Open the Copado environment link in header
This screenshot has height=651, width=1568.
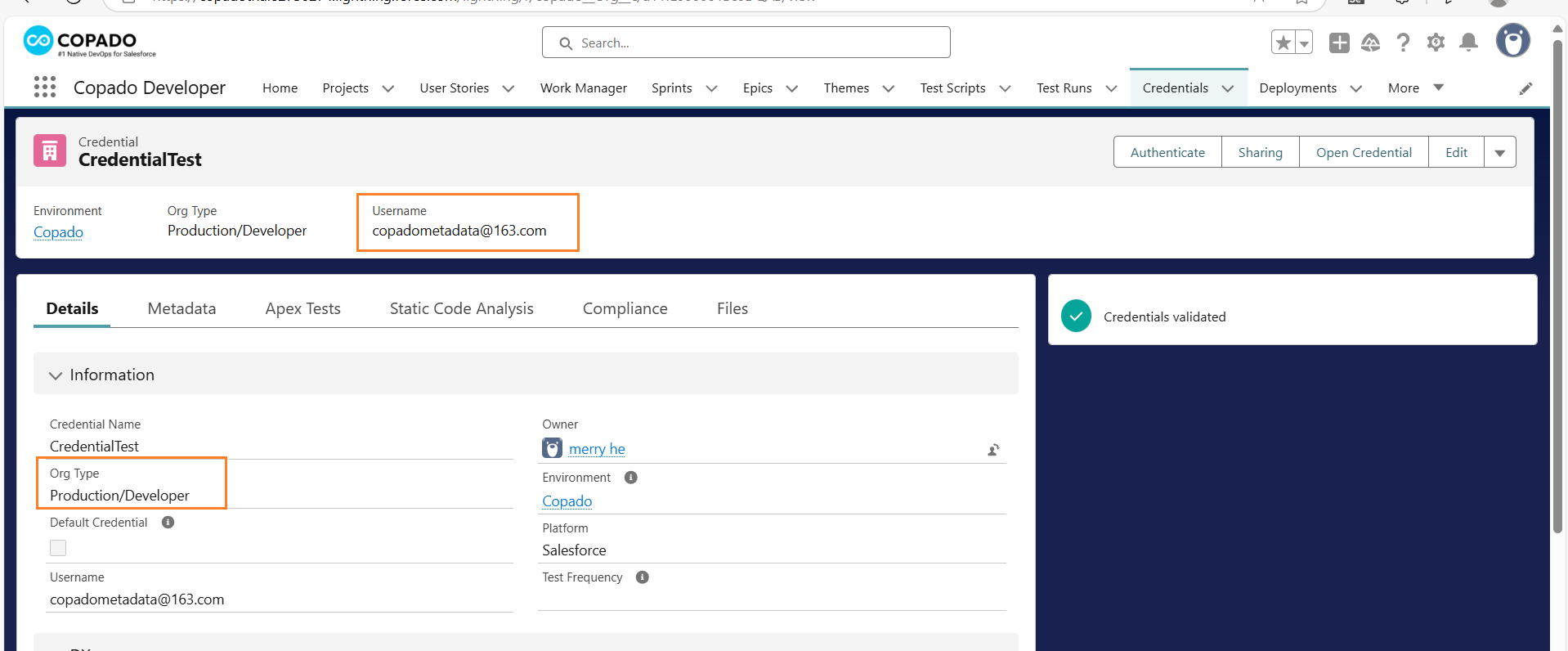coord(58,232)
